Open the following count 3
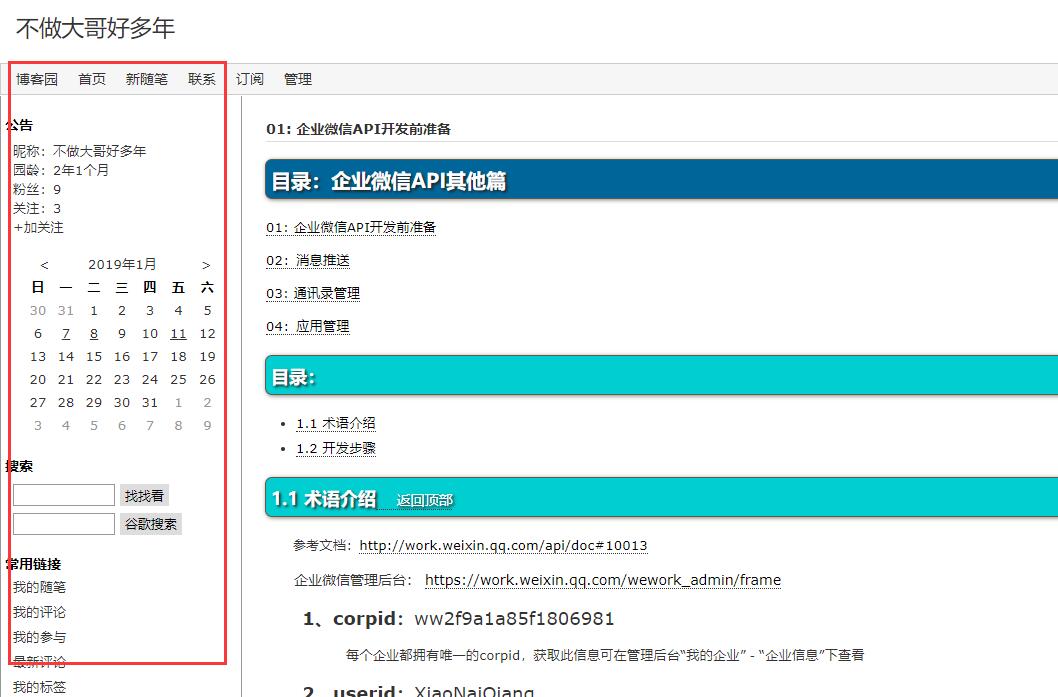Image resolution: width=1058 pixels, height=697 pixels. pyautogui.click(x=57, y=208)
